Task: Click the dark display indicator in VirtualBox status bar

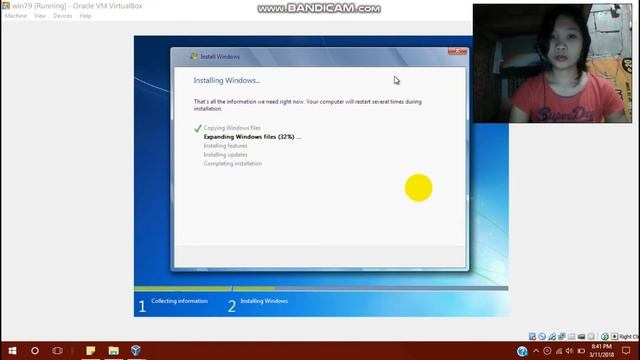Action: tap(581, 336)
